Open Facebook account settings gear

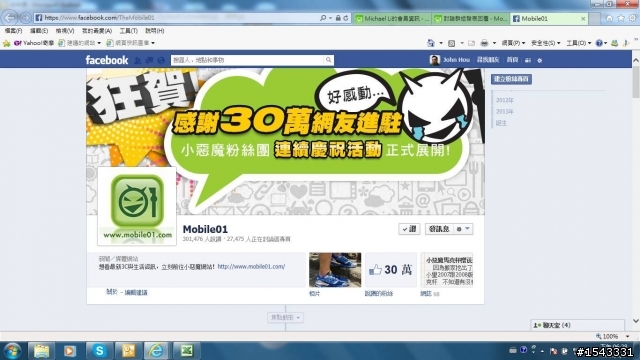coord(540,60)
